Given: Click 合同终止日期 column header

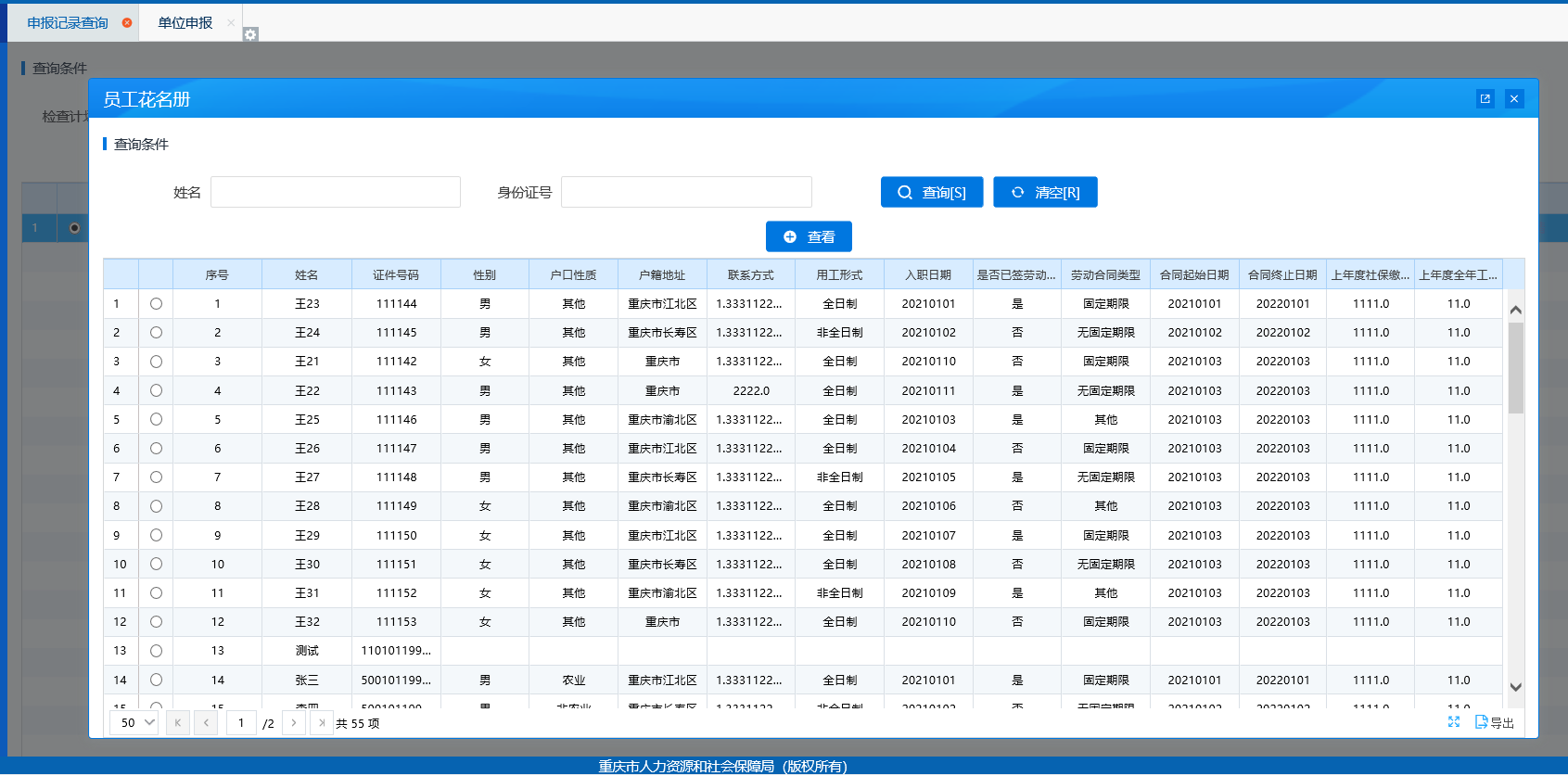Looking at the screenshot, I should (x=1282, y=275).
